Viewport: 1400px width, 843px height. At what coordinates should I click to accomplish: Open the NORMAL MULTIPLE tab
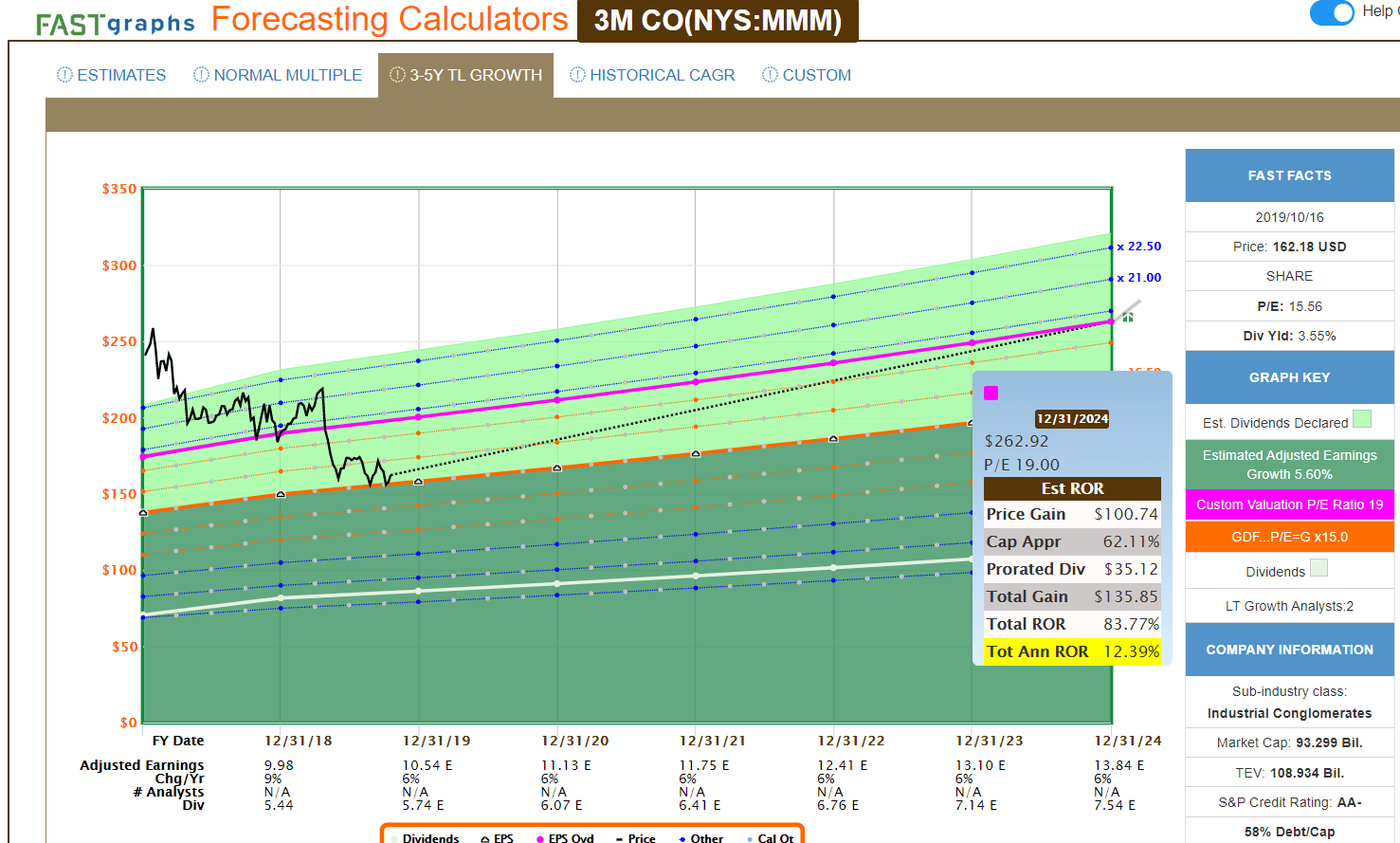point(278,75)
